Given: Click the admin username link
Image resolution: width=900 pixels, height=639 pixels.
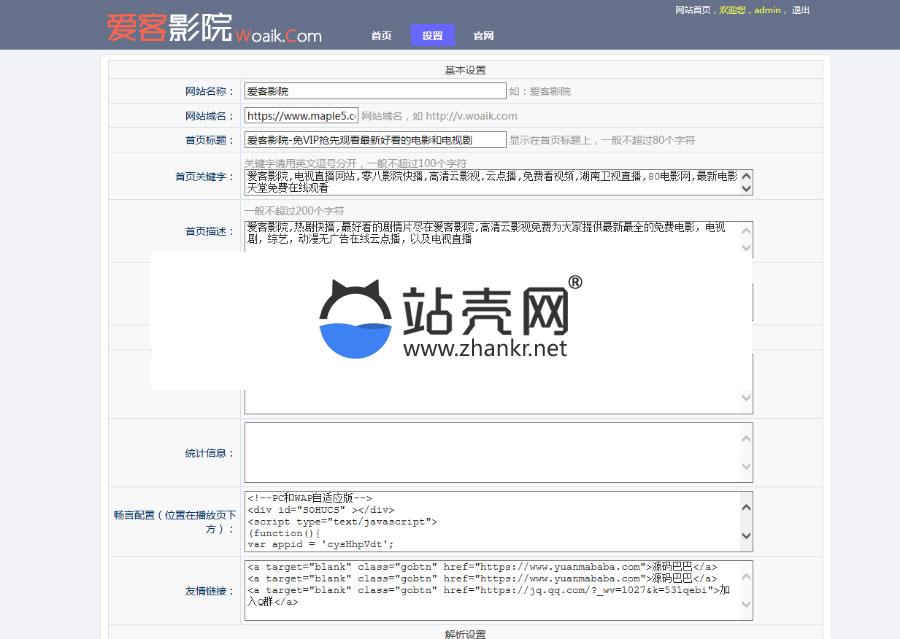Looking at the screenshot, I should [x=767, y=10].
